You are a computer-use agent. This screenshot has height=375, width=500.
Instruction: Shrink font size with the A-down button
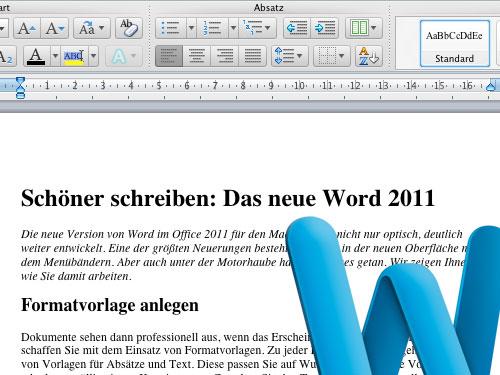tap(55, 28)
